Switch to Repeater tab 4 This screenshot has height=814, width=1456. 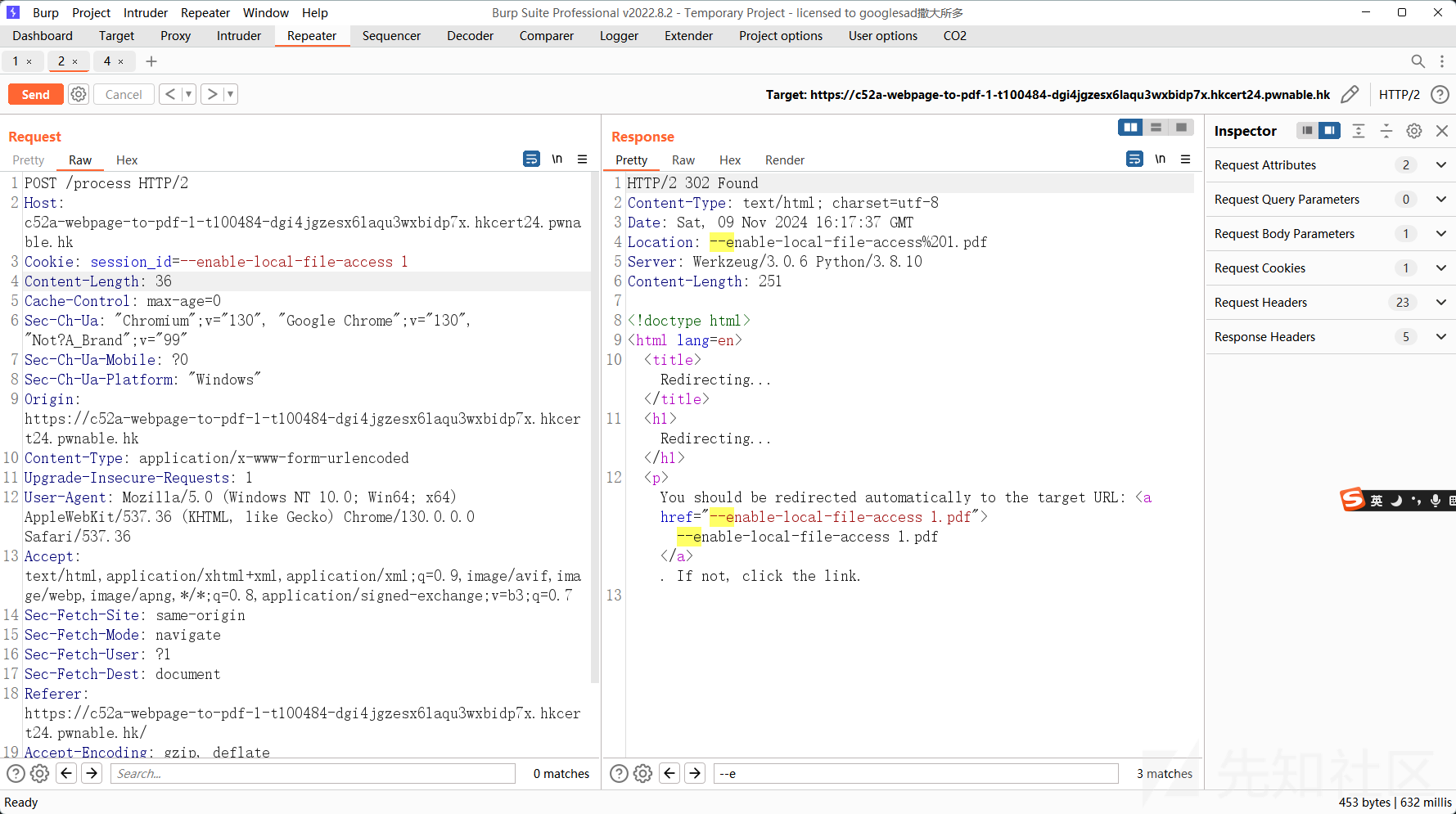107,61
